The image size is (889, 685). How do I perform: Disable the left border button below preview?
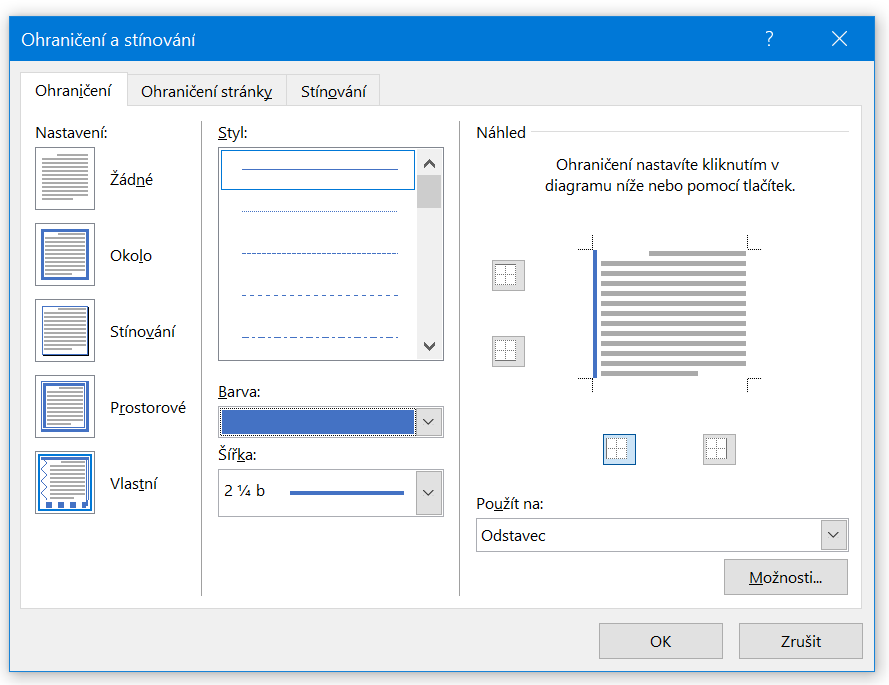tap(619, 449)
